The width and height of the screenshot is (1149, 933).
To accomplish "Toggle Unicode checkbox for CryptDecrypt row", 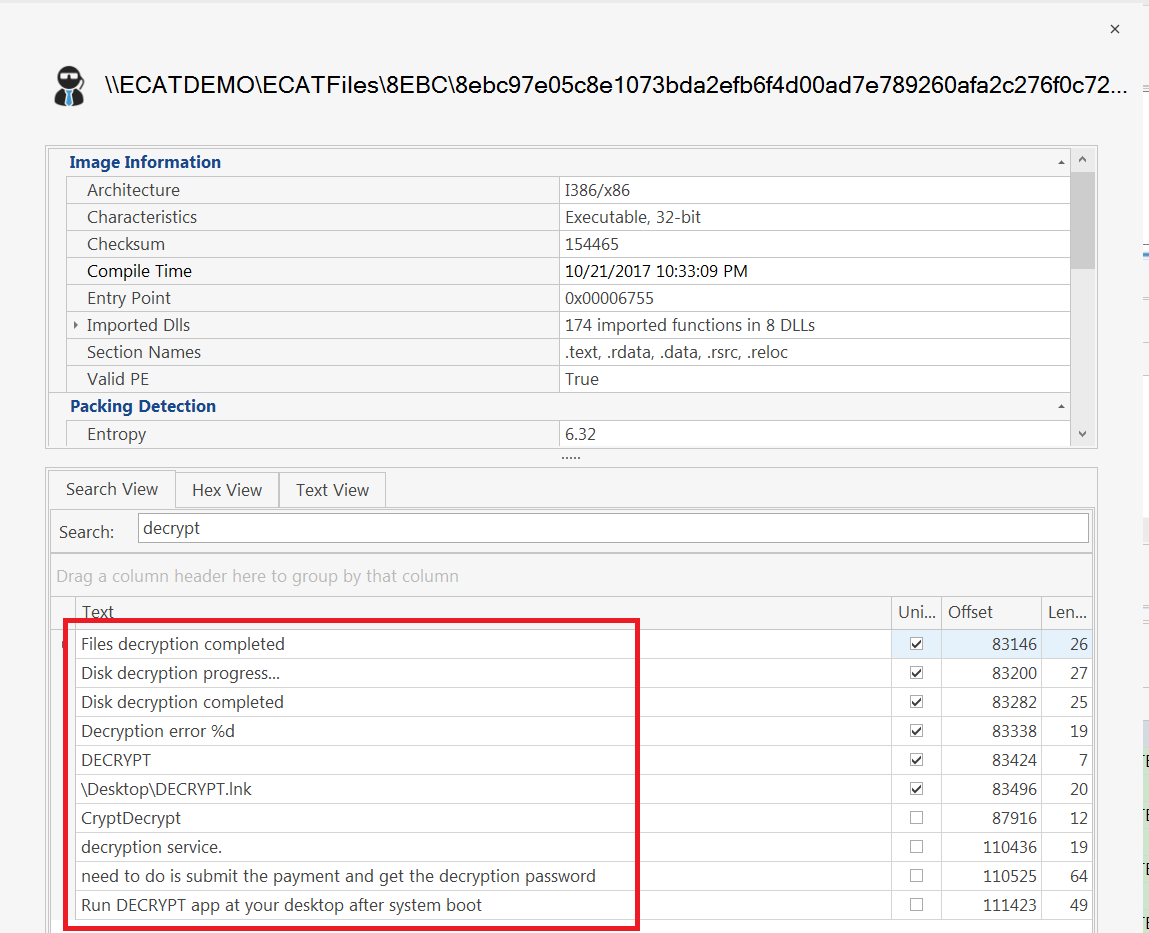I will tap(916, 818).
